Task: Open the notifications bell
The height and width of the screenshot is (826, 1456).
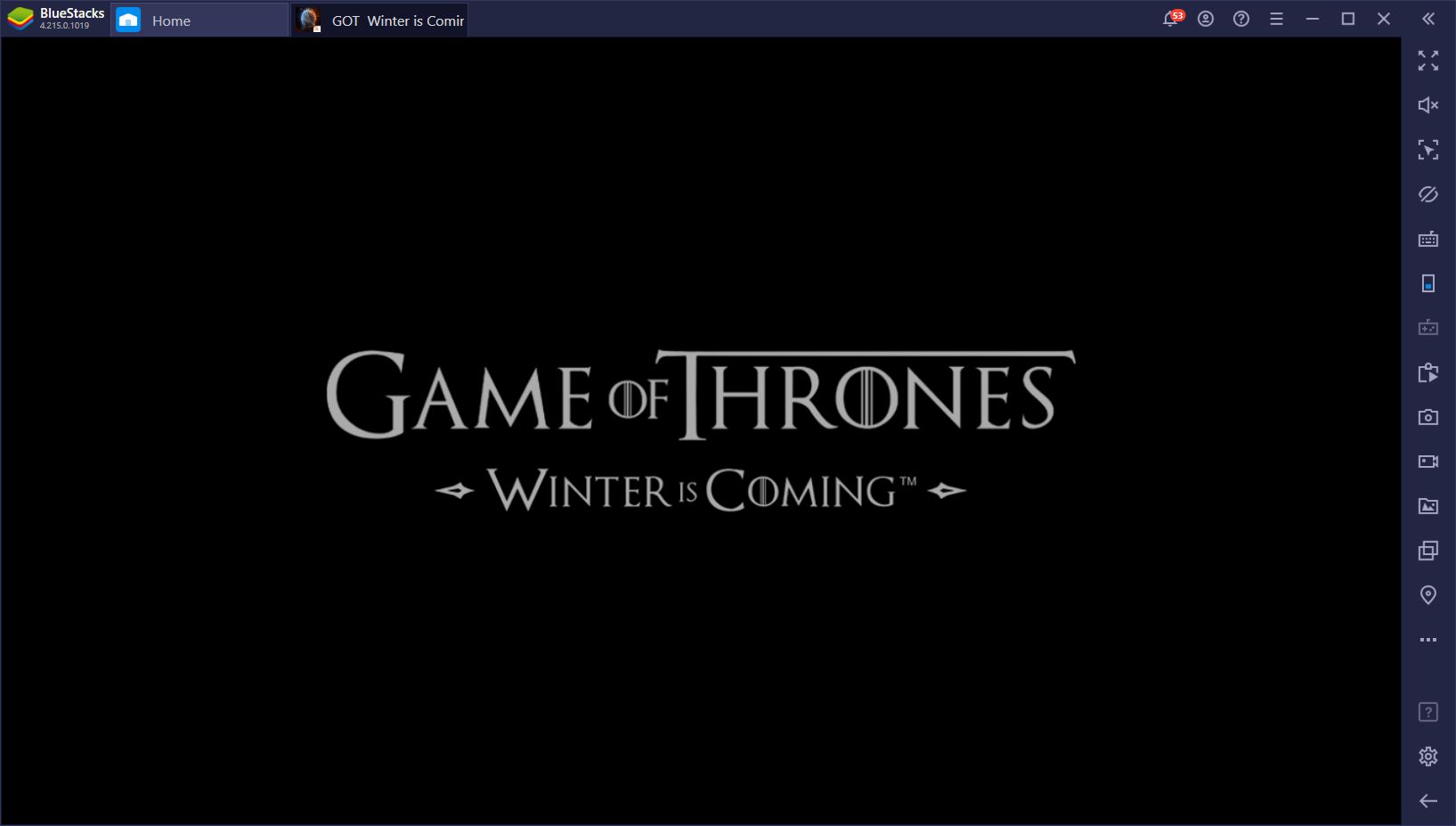Action: pyautogui.click(x=1171, y=19)
